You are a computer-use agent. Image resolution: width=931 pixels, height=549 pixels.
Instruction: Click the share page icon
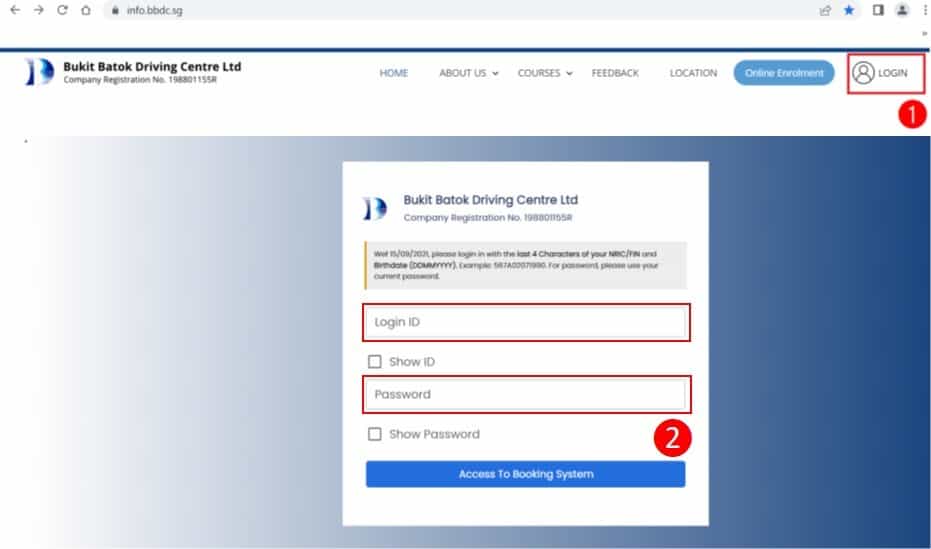[825, 11]
